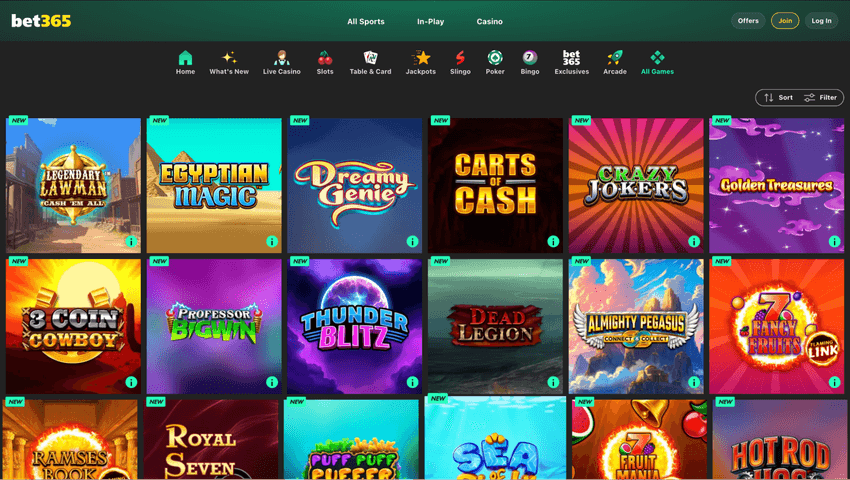This screenshot has width=850, height=480.
Task: Show info for Legendary Lawman
Action: click(131, 241)
